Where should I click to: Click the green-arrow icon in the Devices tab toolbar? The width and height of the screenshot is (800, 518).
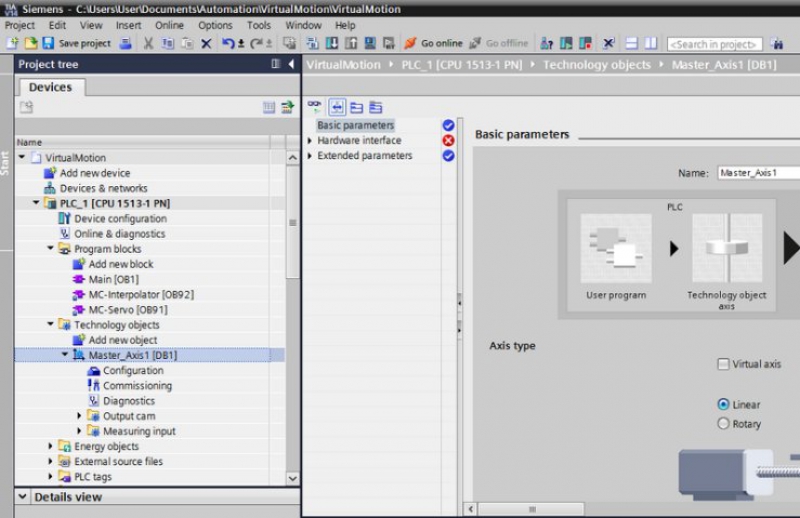tap(288, 107)
